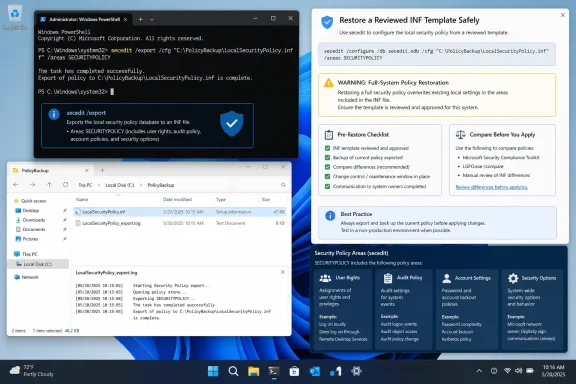Open Settings gear from taskbar

pyautogui.click(x=356, y=371)
